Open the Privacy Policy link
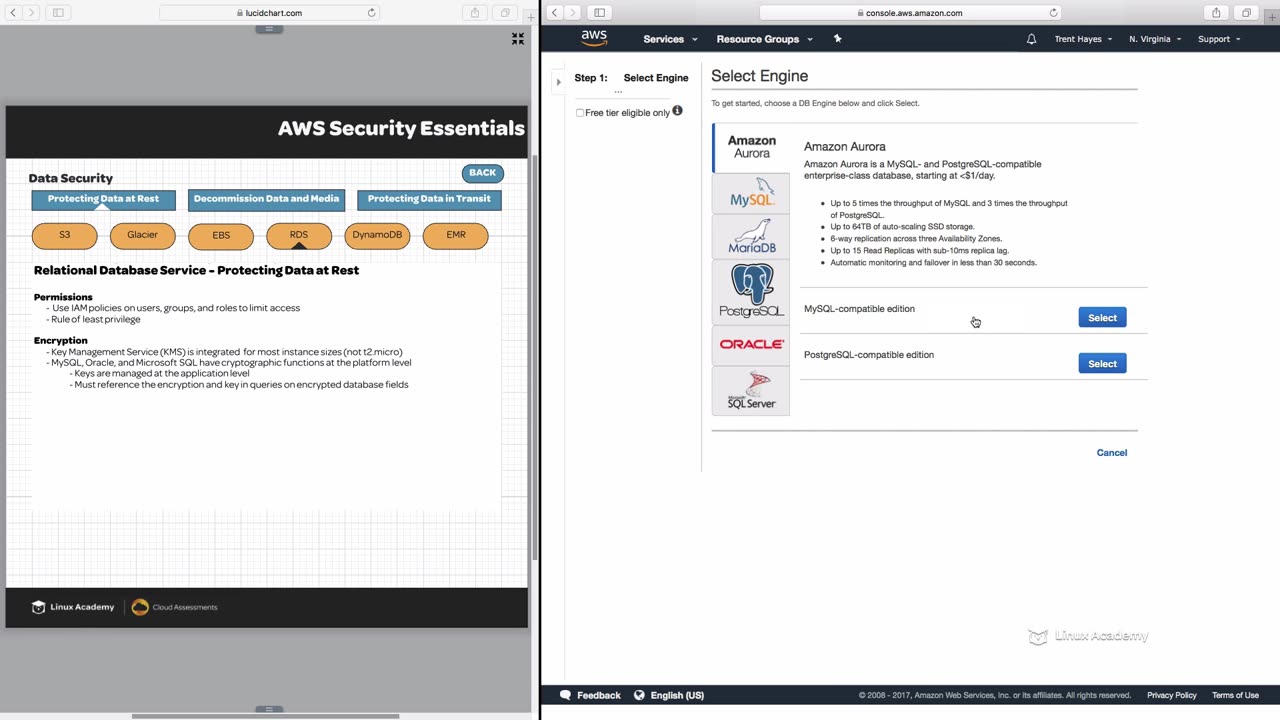 click(x=1171, y=695)
